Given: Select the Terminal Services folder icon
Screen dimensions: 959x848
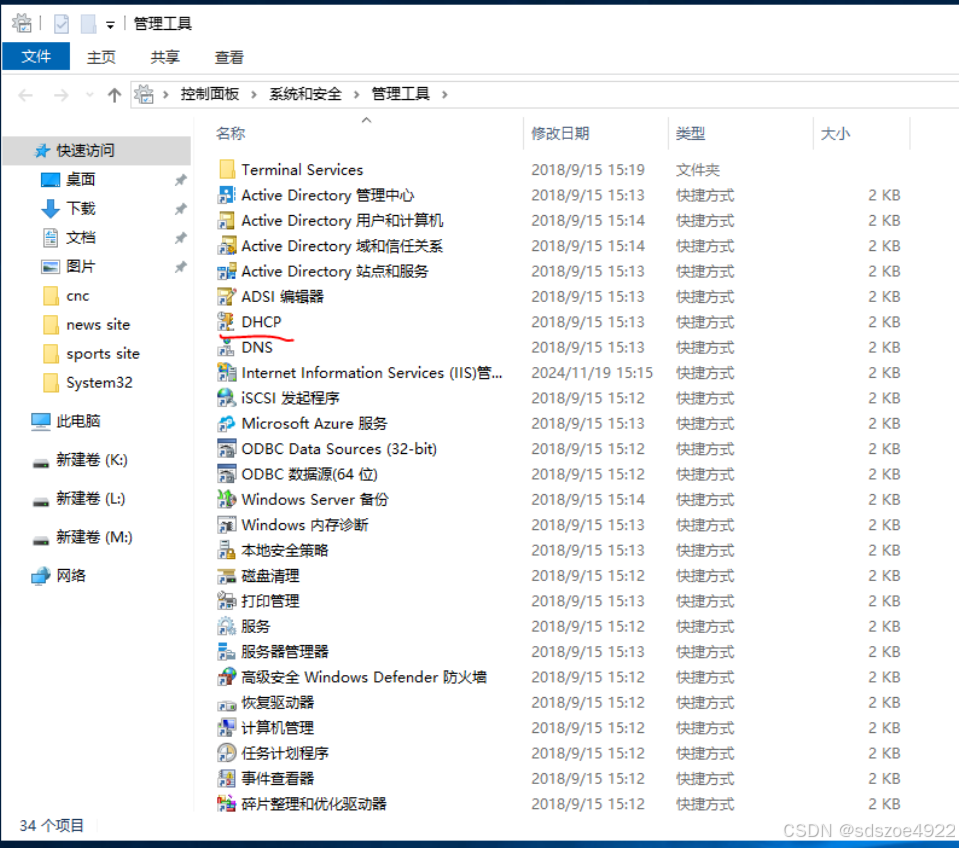Looking at the screenshot, I should tap(226, 169).
